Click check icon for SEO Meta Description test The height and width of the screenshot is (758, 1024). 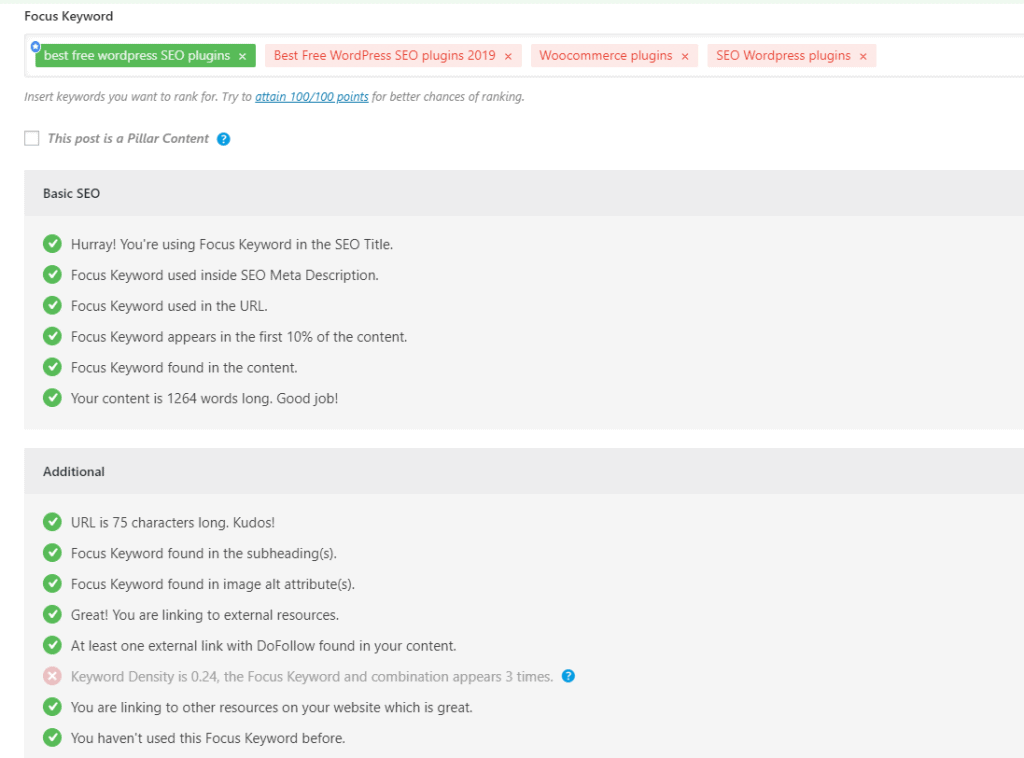click(52, 275)
